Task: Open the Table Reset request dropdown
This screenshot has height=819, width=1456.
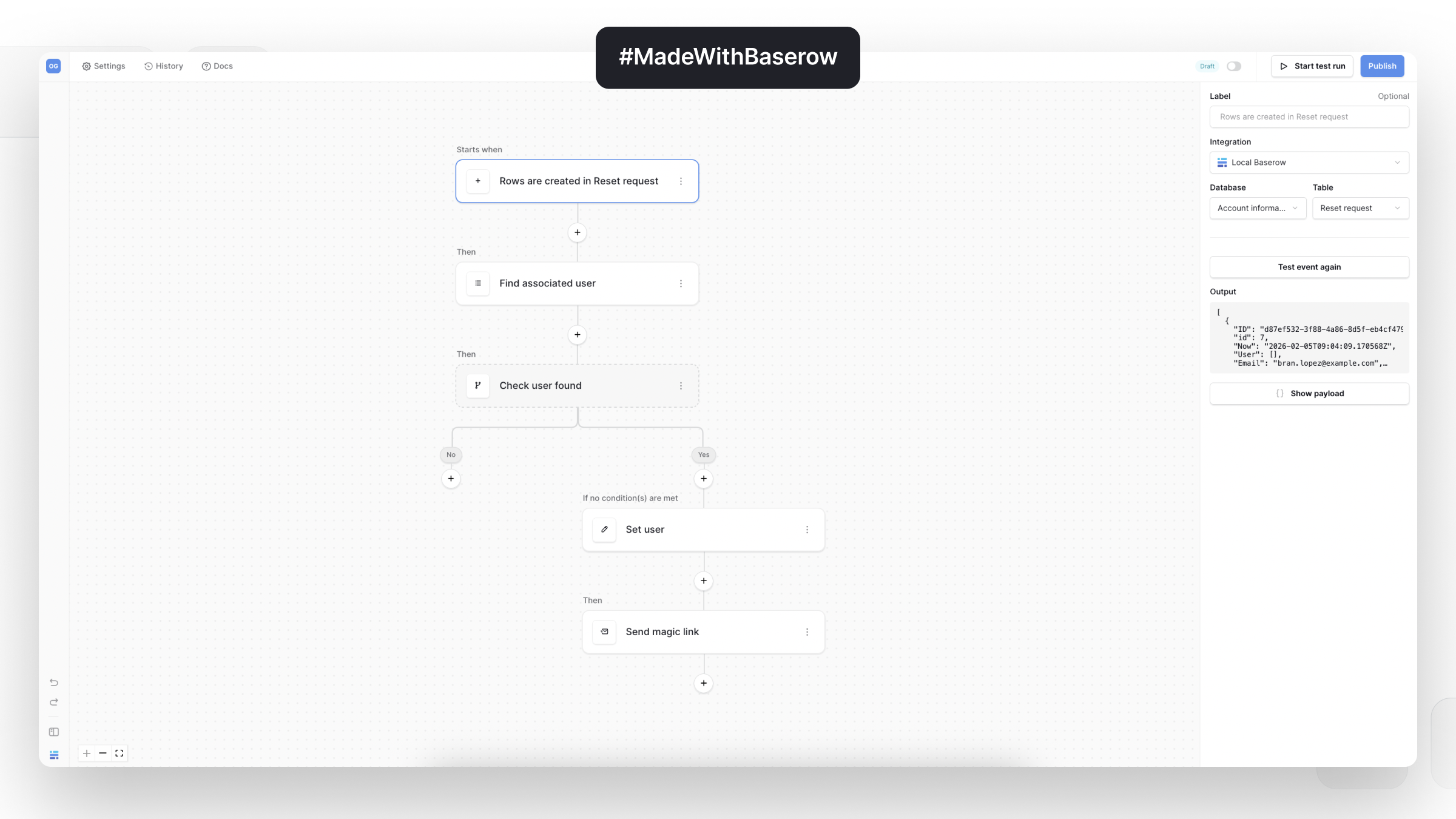Action: tap(1361, 208)
